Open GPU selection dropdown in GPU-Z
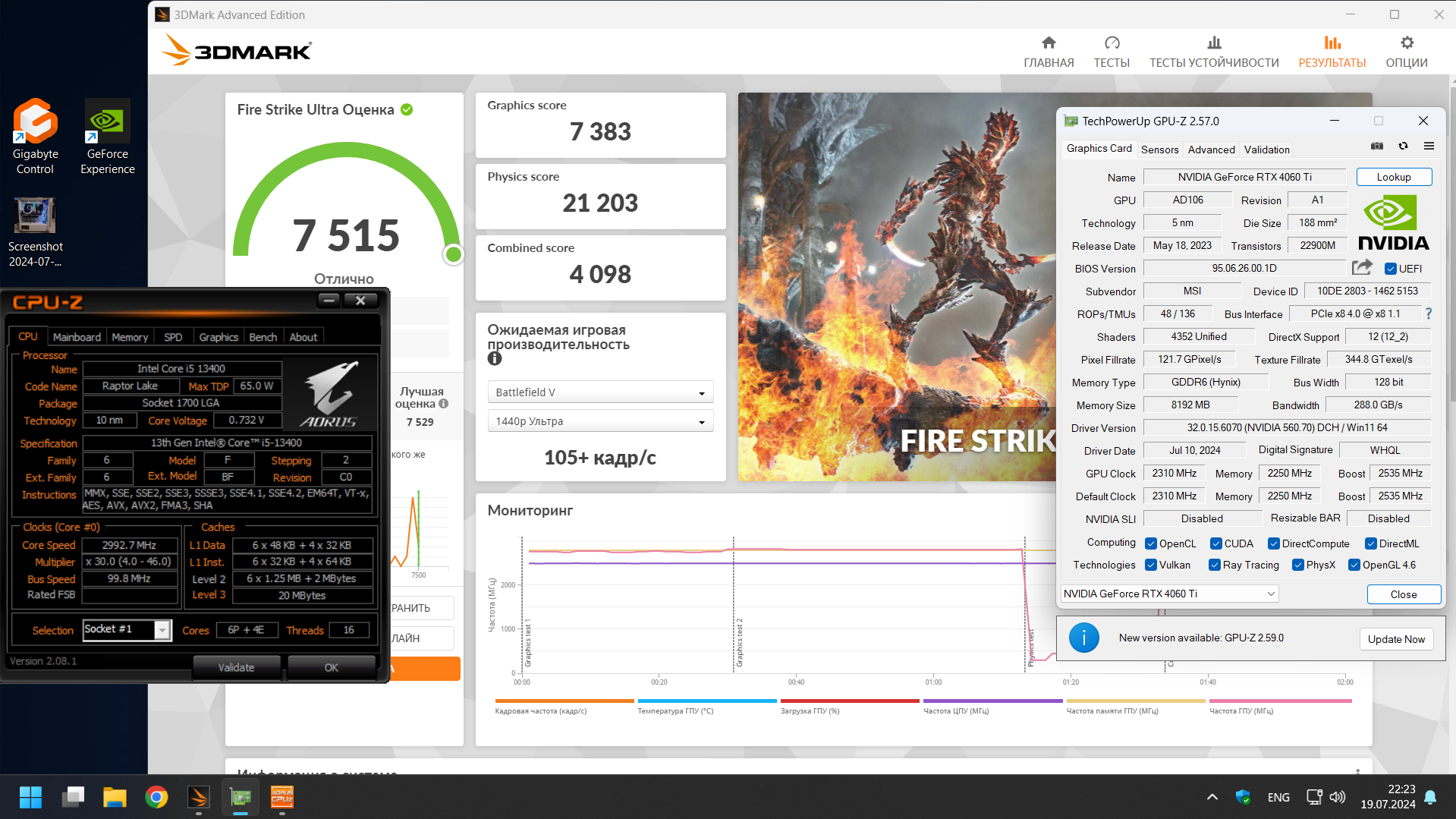Image resolution: width=1456 pixels, height=819 pixels. 1169,594
